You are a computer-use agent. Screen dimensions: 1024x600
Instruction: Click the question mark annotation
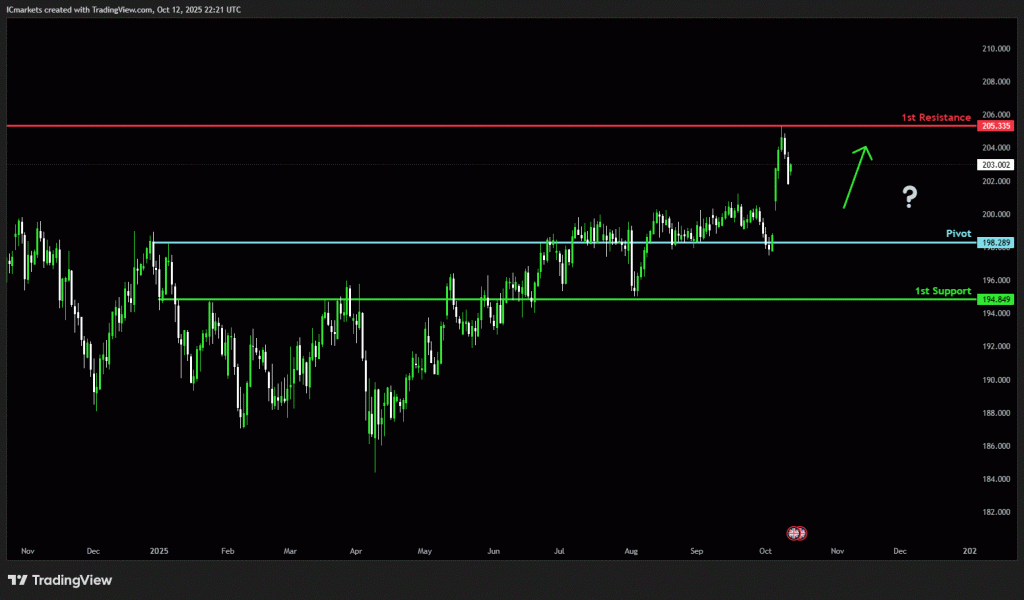908,197
